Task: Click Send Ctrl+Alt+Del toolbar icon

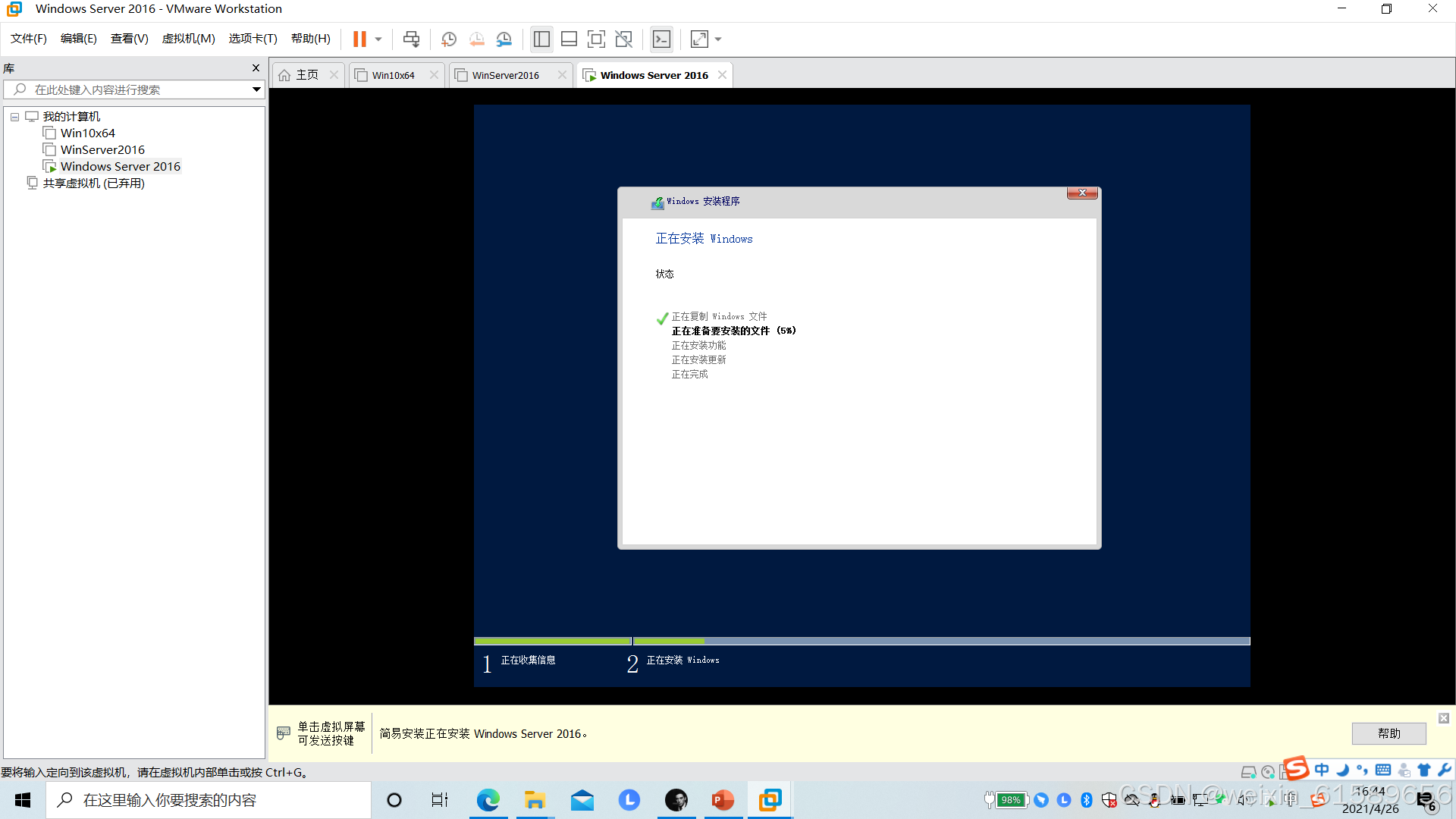Action: click(x=411, y=39)
